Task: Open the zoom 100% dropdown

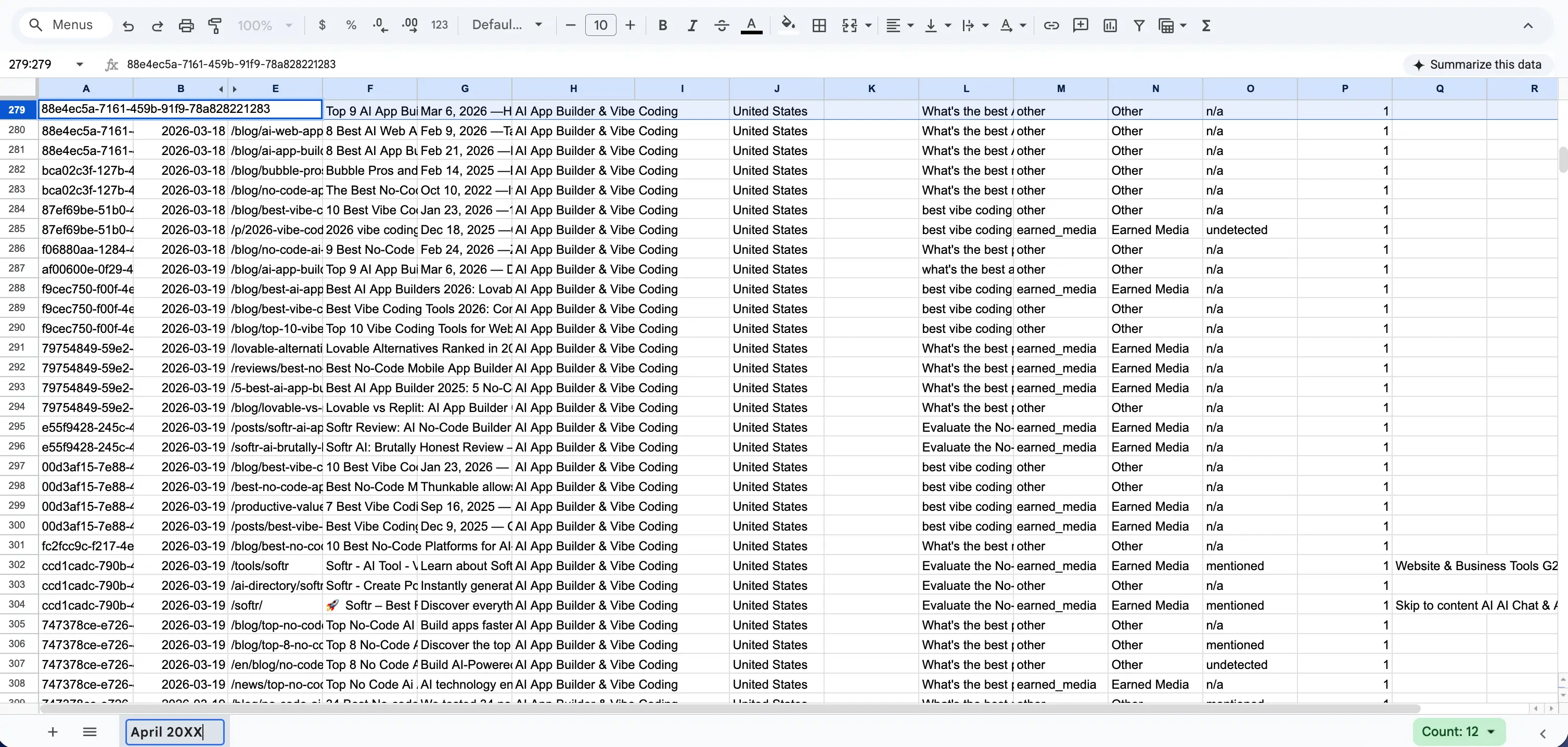Action: click(x=265, y=25)
